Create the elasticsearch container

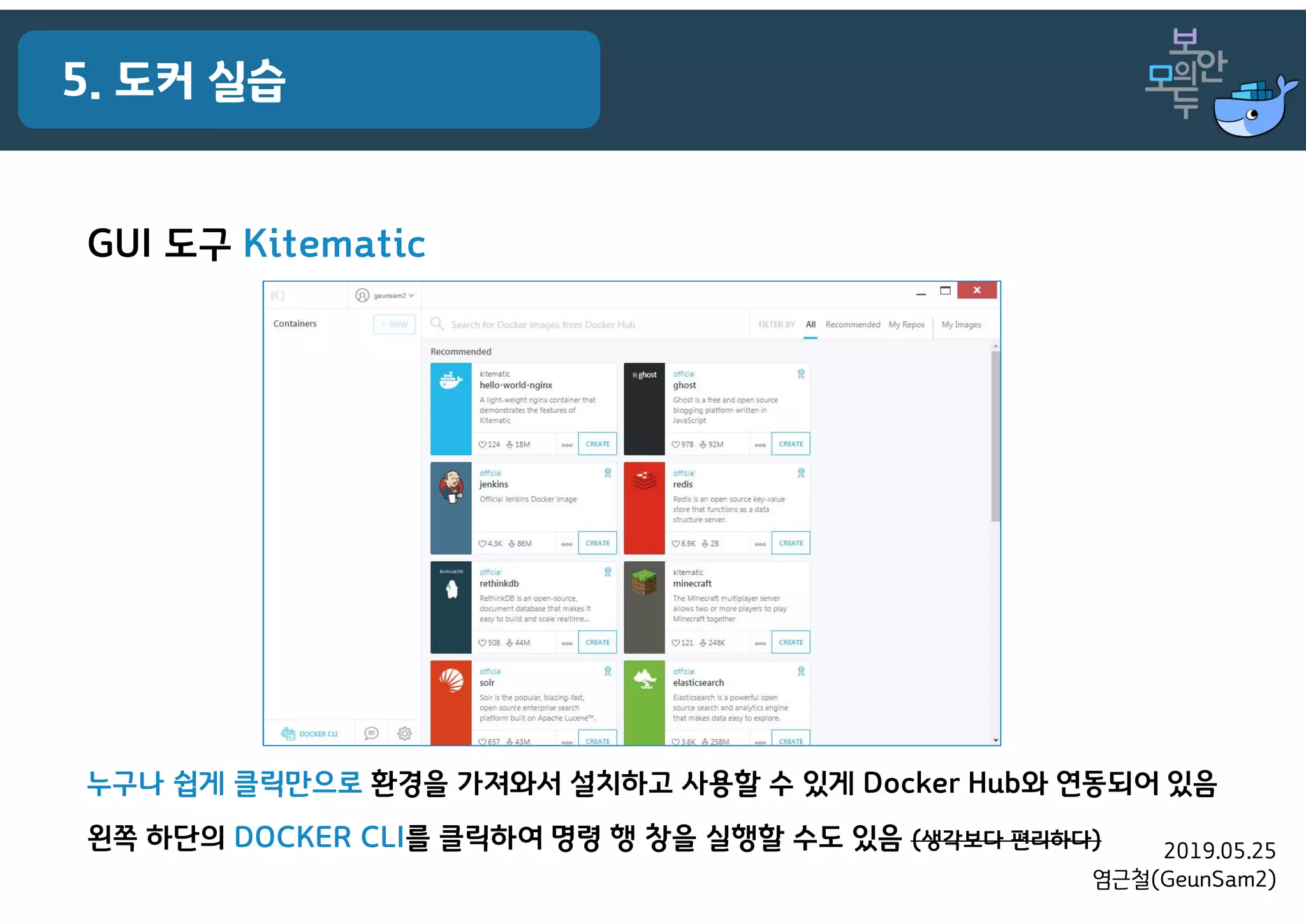pyautogui.click(x=791, y=738)
